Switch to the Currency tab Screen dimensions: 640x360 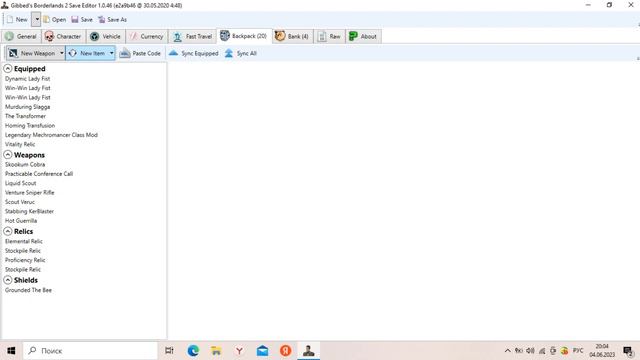146,36
